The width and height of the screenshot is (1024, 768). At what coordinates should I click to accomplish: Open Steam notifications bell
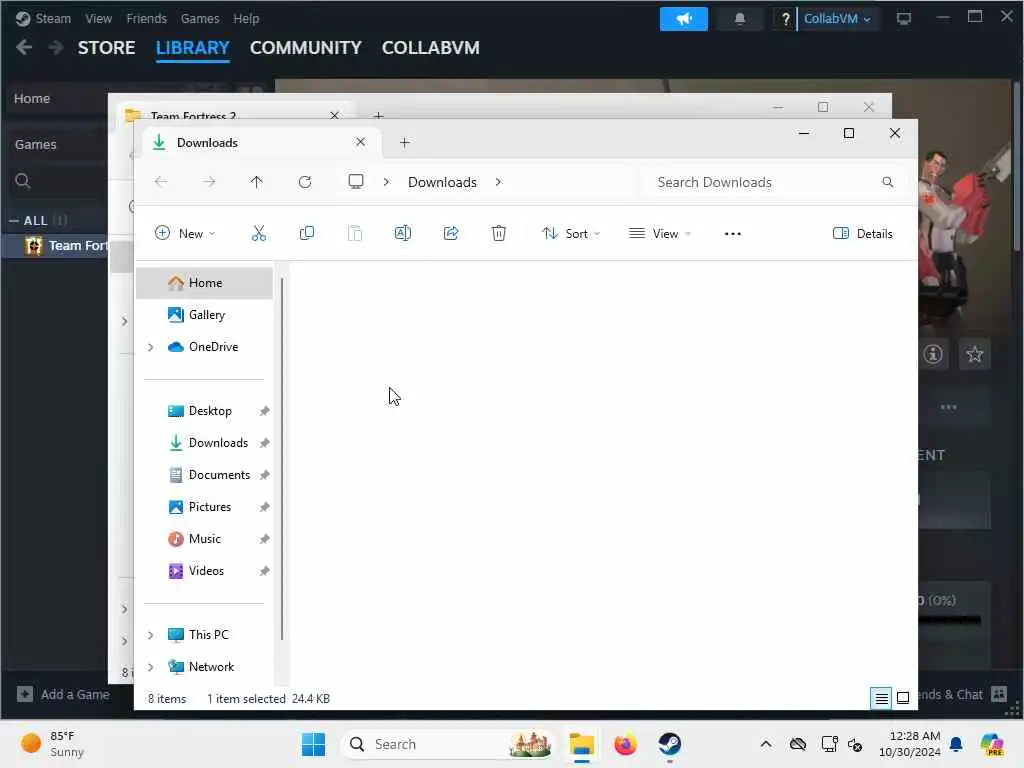click(740, 19)
